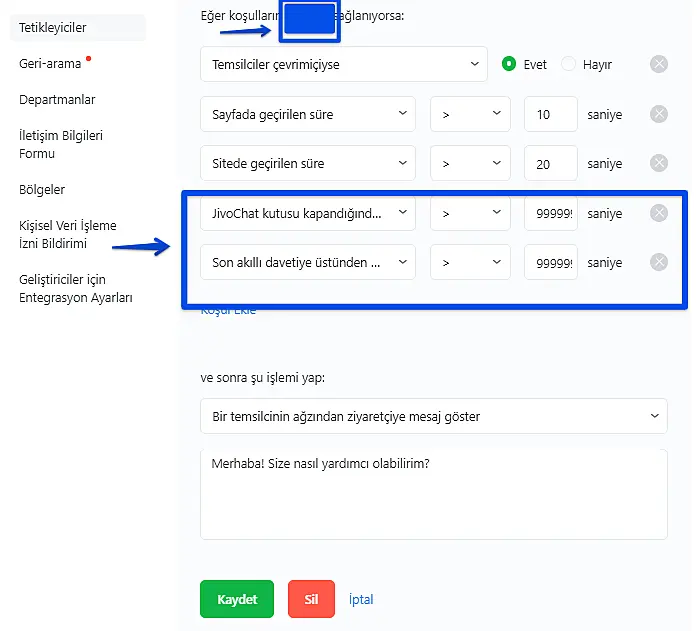Open operator dropdown for Sitede geçirilen süre

470,163
